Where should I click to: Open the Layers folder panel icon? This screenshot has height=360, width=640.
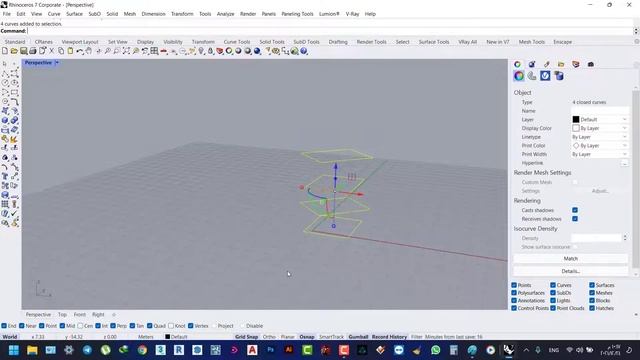(561, 64)
